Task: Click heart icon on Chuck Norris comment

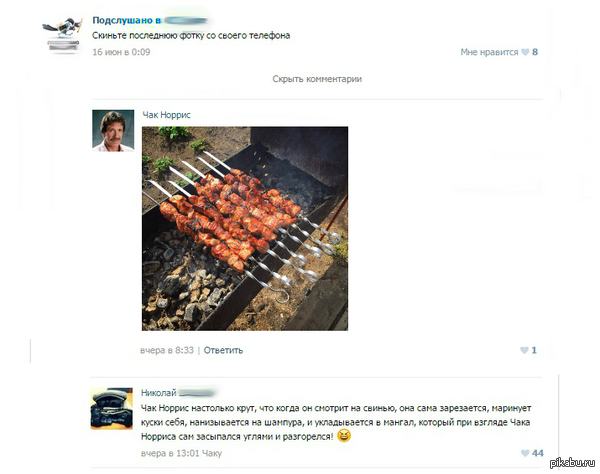Action: click(x=524, y=350)
